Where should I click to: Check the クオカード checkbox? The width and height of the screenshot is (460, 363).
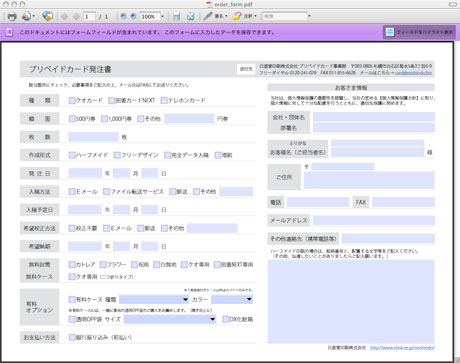pyautogui.click(x=72, y=100)
